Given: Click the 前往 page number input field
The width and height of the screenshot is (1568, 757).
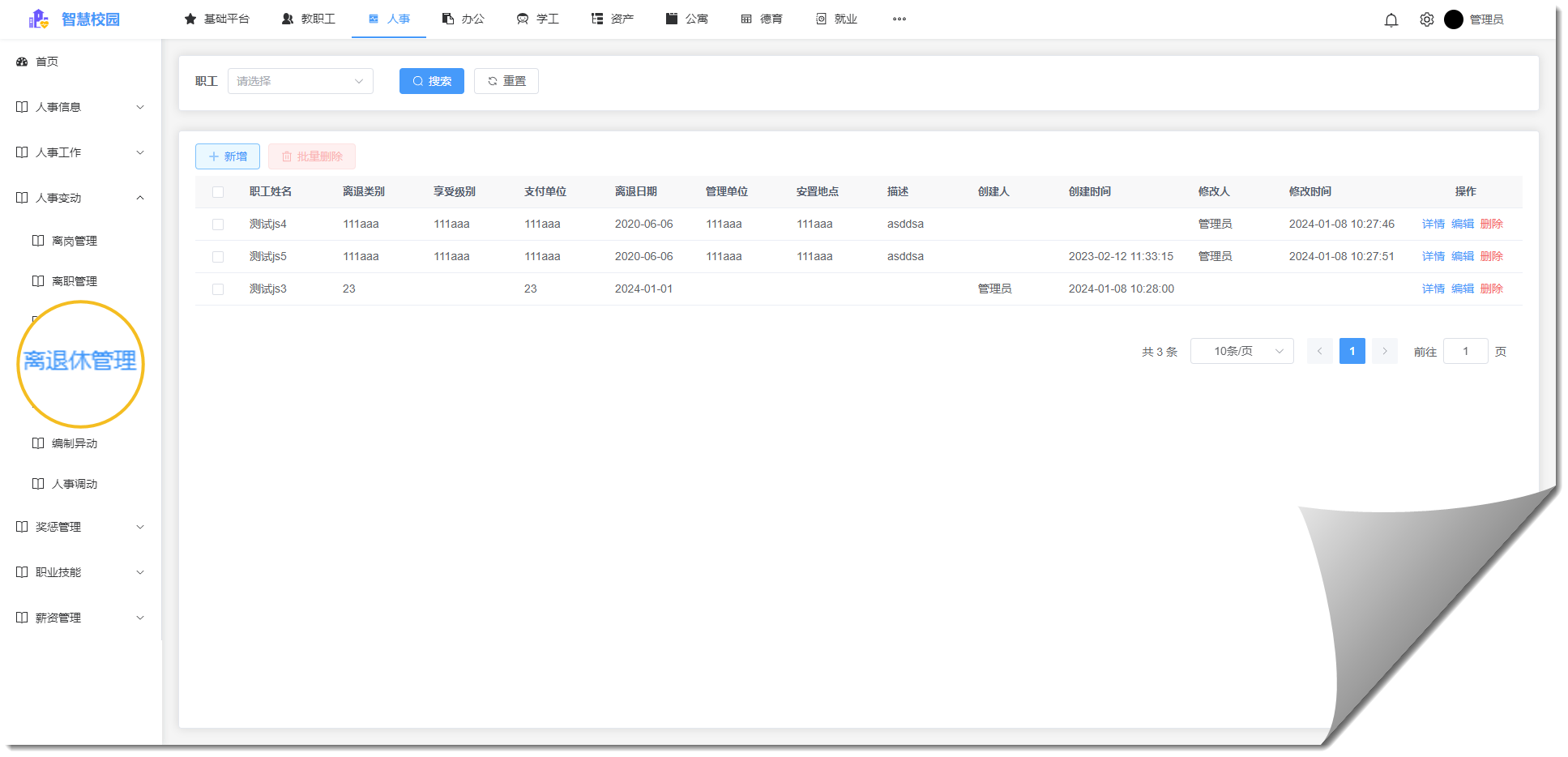Looking at the screenshot, I should pyautogui.click(x=1465, y=351).
